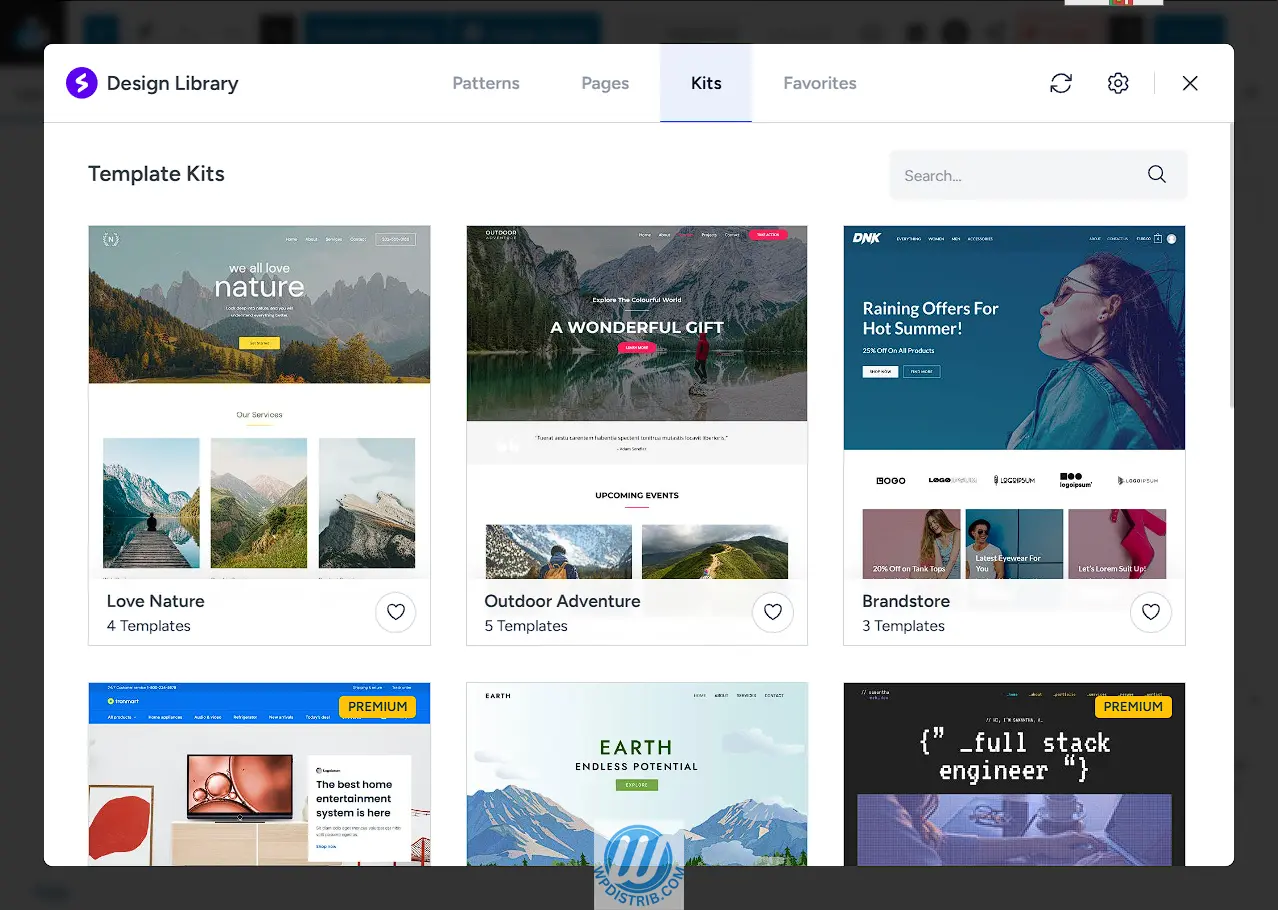Screen dimensions: 1278x910
Task: Click the '5 Templates' count text
Action: point(526,626)
